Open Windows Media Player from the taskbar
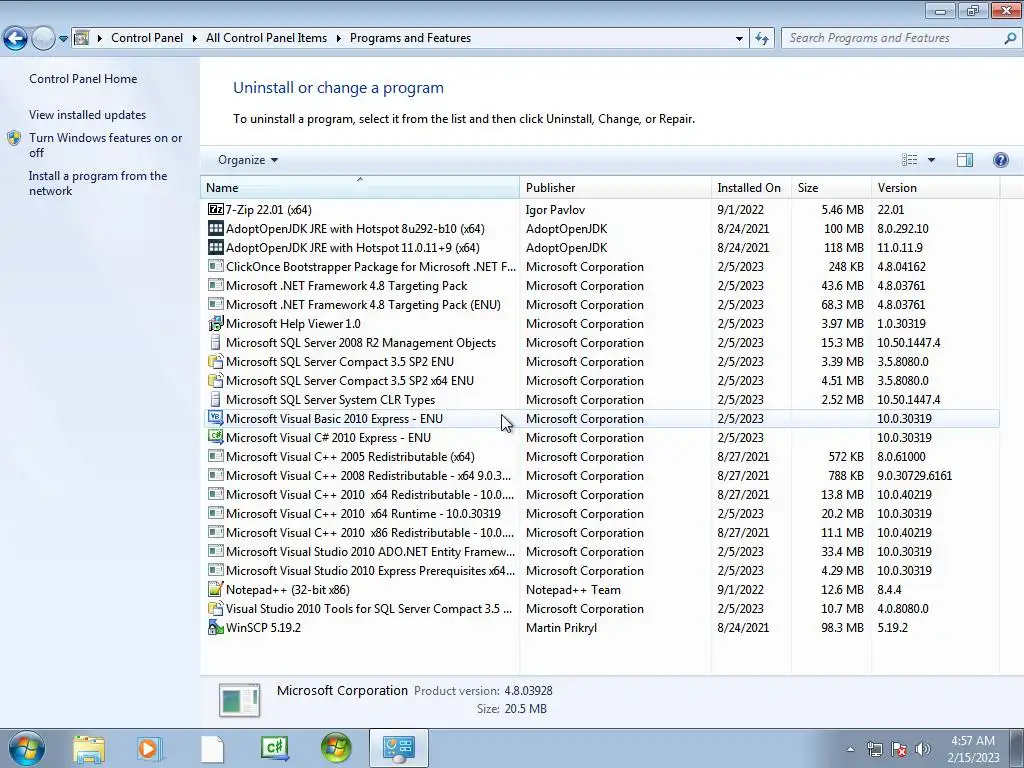 pos(148,748)
